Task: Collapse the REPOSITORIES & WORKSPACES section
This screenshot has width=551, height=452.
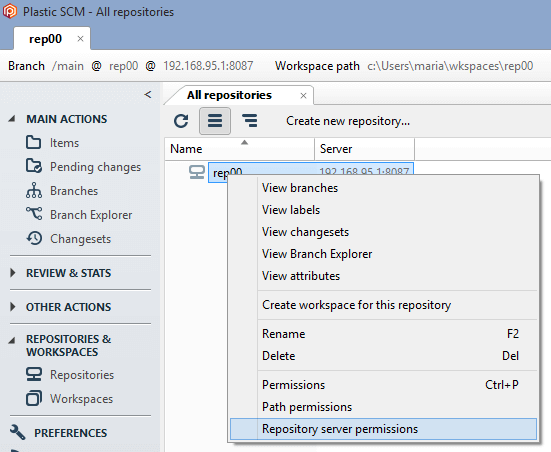Action: (x=12, y=340)
